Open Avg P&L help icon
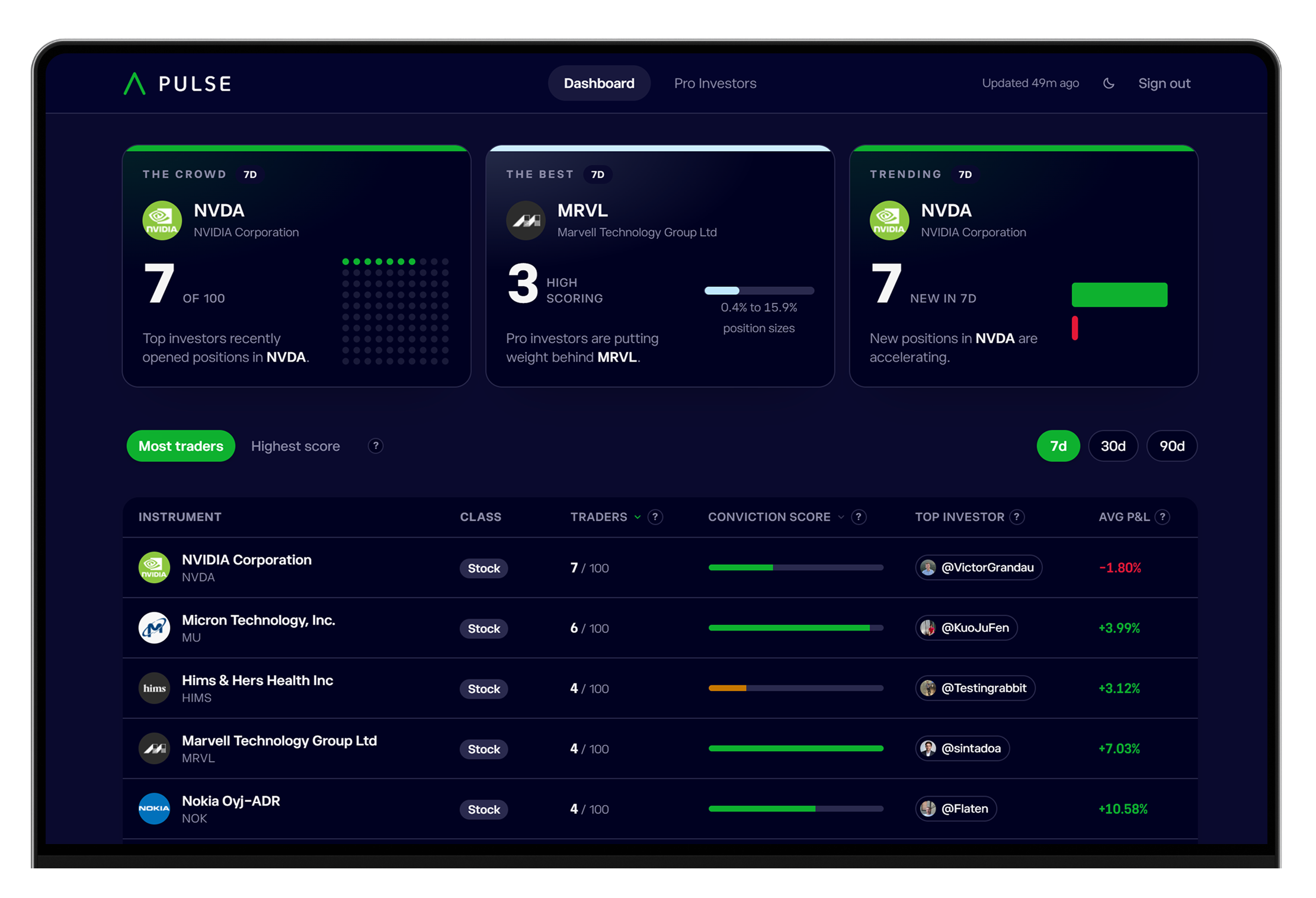The height and width of the screenshot is (898, 1316). click(1163, 517)
